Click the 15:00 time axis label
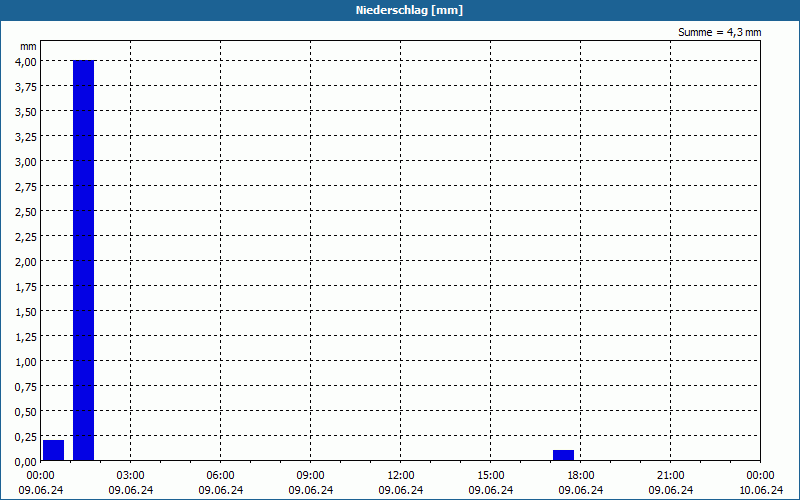The width and height of the screenshot is (800, 500). (x=491, y=476)
